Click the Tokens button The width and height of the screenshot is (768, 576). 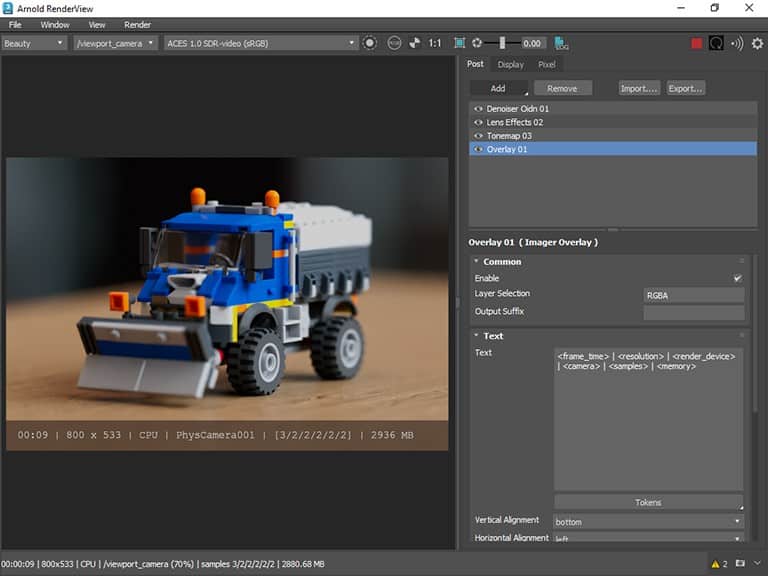point(648,503)
